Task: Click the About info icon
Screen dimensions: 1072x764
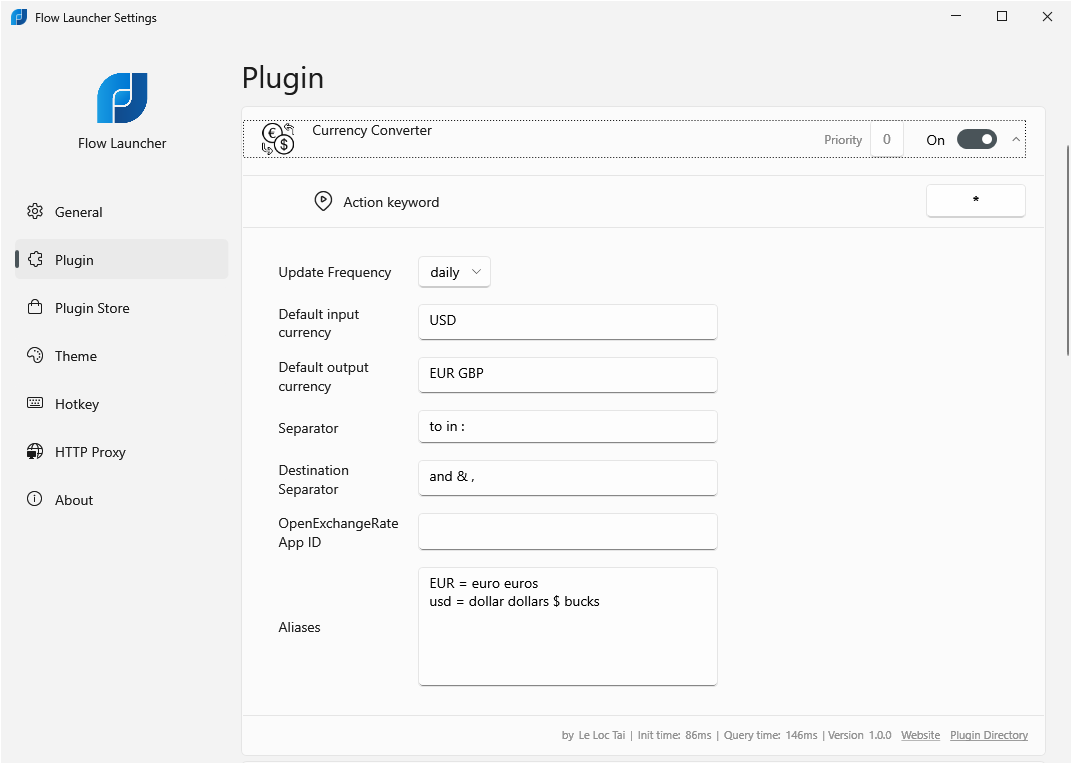Action: coord(35,499)
